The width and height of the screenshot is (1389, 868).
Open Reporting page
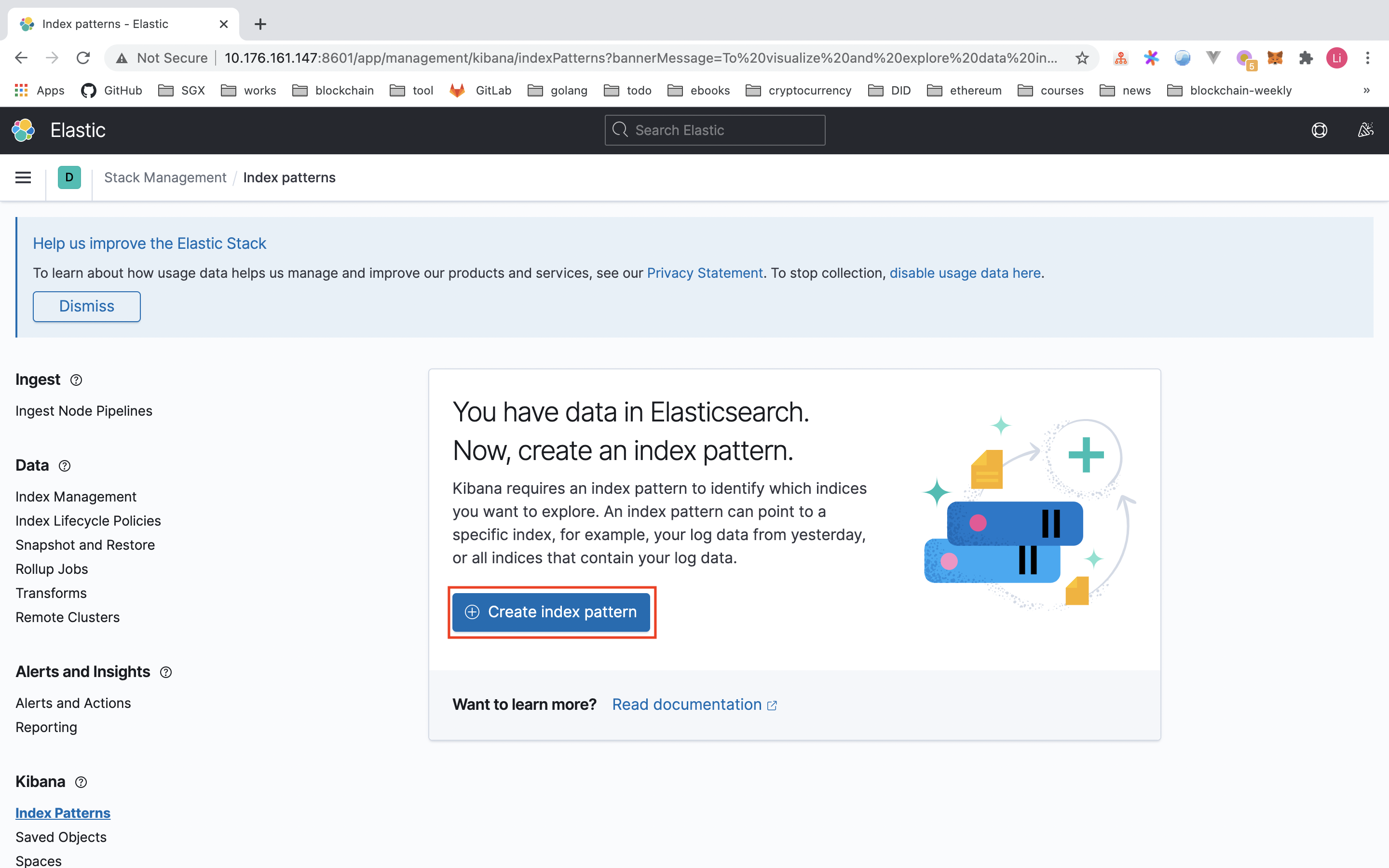coord(46,727)
